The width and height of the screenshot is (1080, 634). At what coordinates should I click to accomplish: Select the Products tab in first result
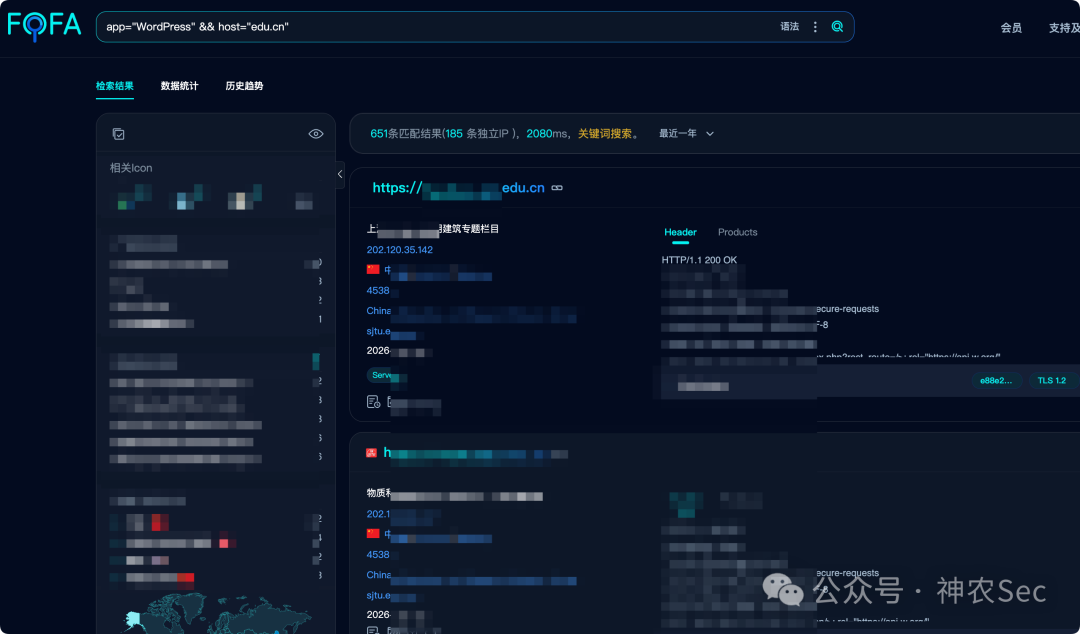(738, 232)
